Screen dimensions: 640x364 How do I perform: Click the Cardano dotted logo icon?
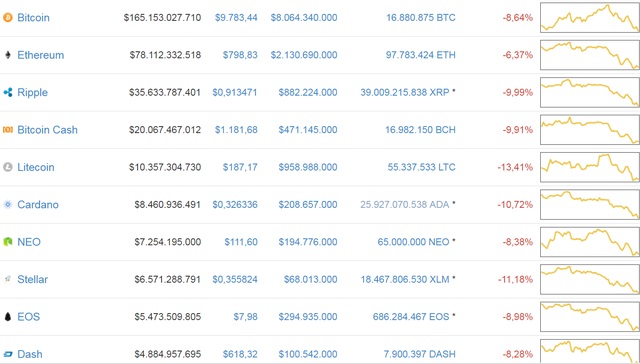pos(8,204)
